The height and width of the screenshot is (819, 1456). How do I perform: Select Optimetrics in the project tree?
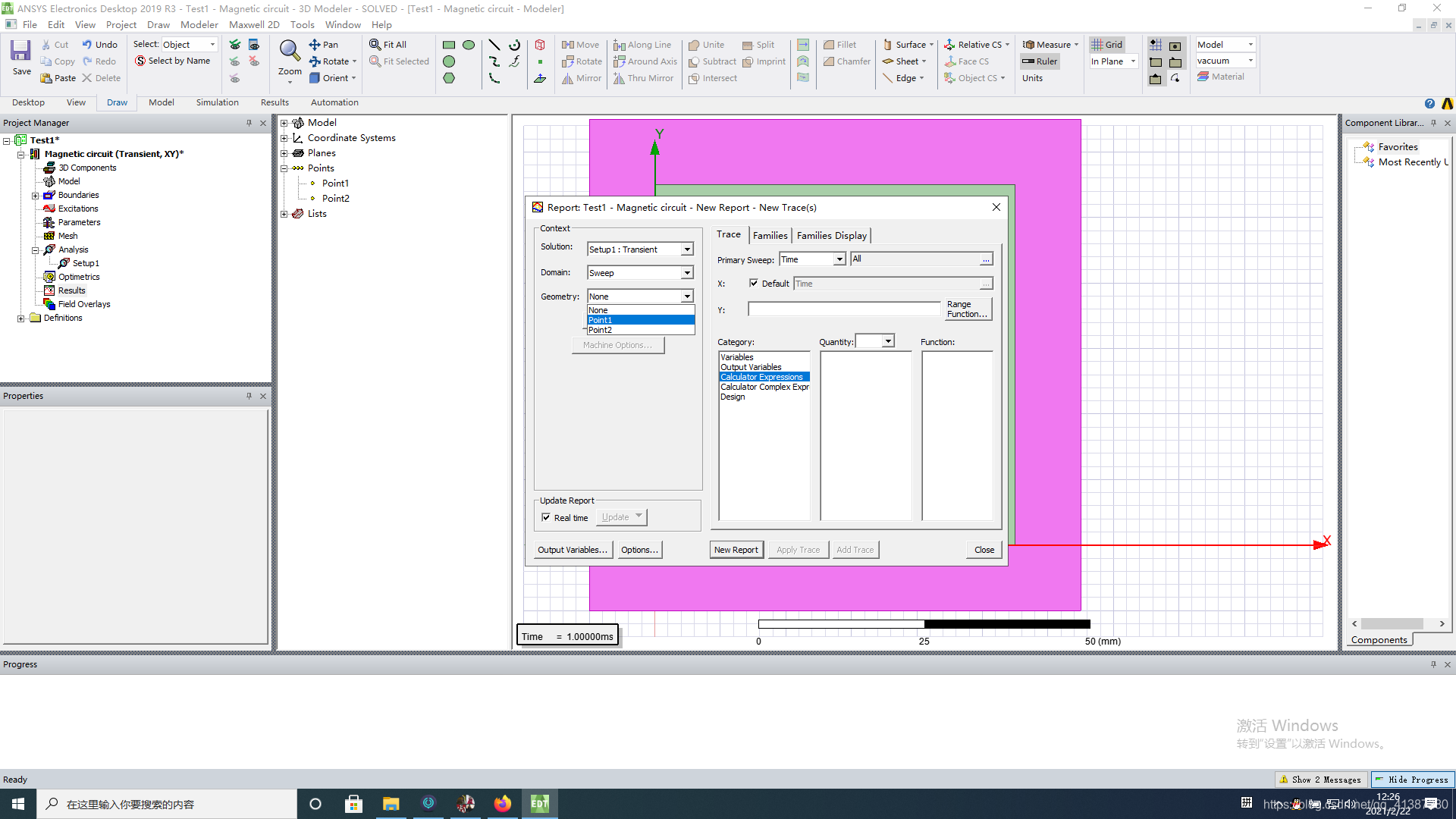pyautogui.click(x=79, y=277)
